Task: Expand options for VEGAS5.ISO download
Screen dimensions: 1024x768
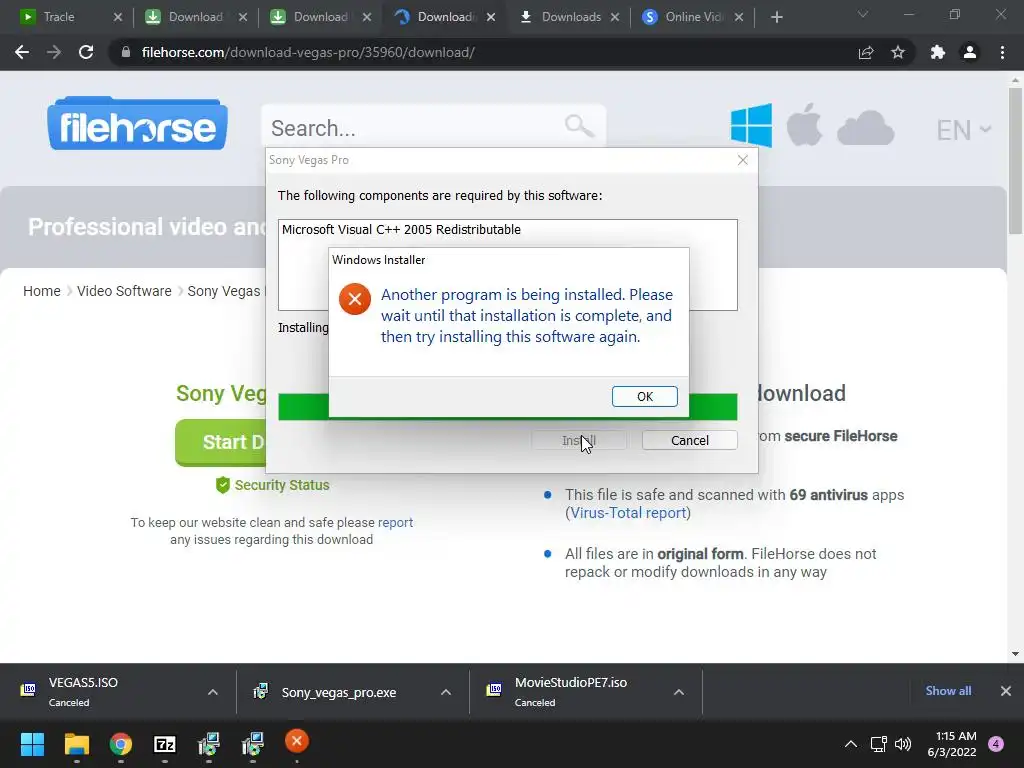Action: [213, 692]
